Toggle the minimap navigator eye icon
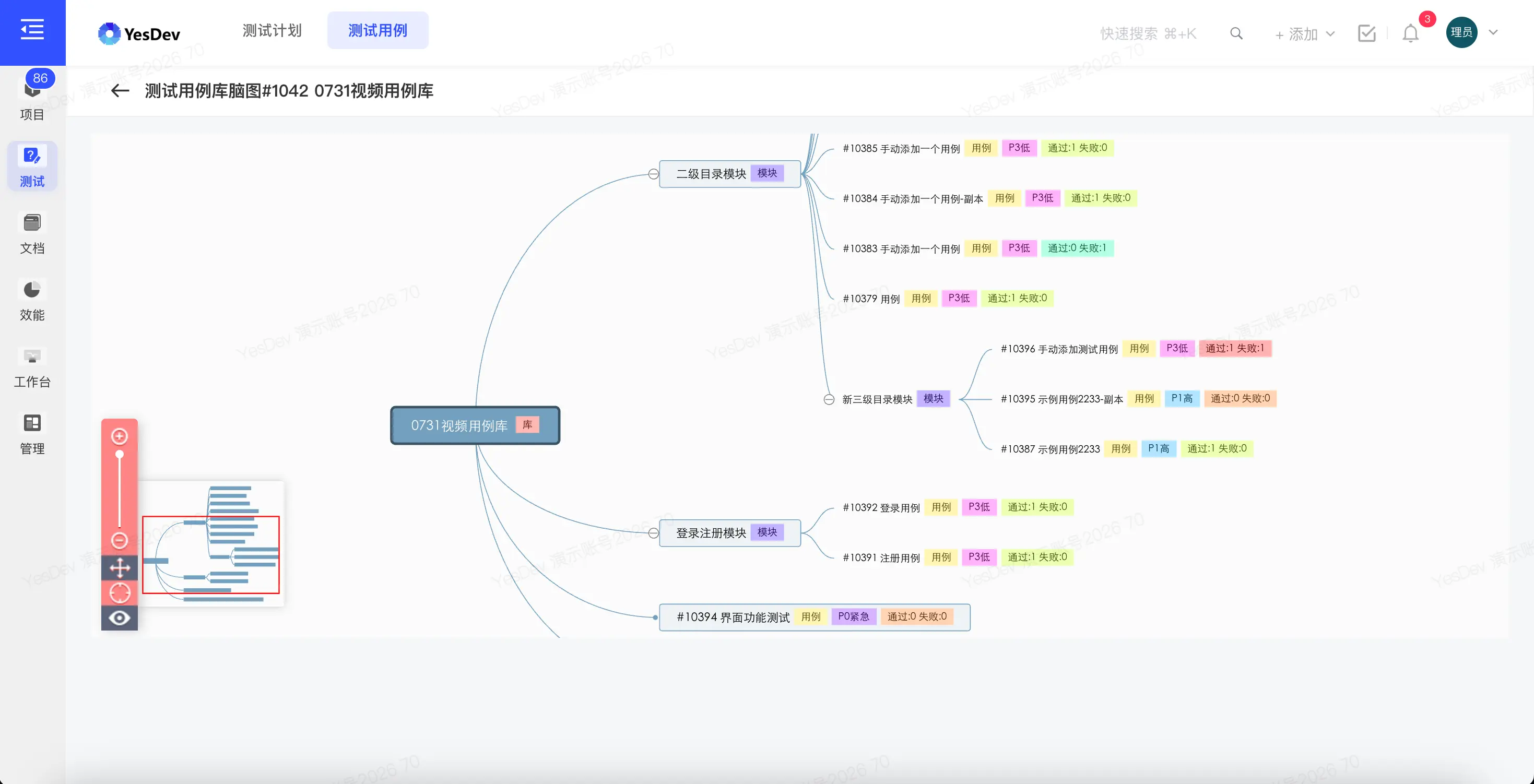Screen dimensions: 1534x784 coord(120,618)
